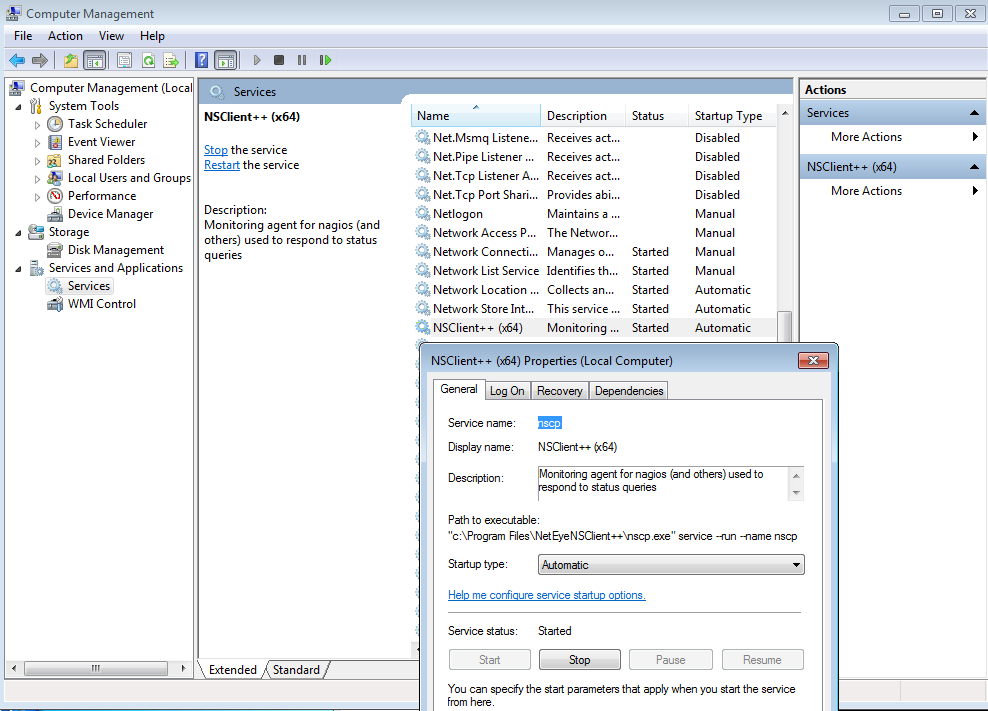This screenshot has height=711, width=988.
Task: Select the Net.Tcp Port Sharing service row
Action: (595, 195)
